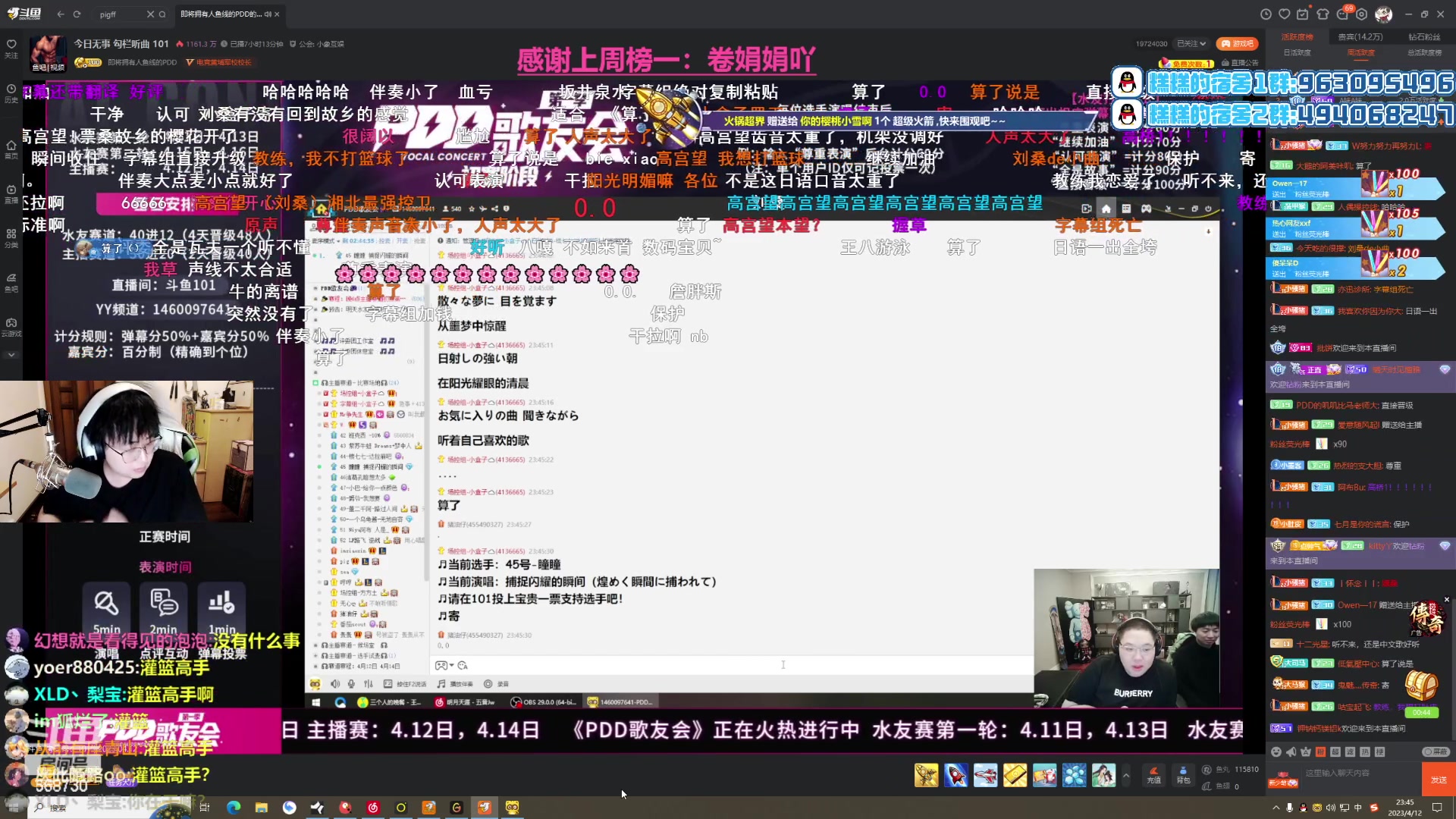This screenshot has height=819, width=1456.
Task: Click the crown icon in chat toolbar
Action: pyautogui.click(x=1306, y=752)
